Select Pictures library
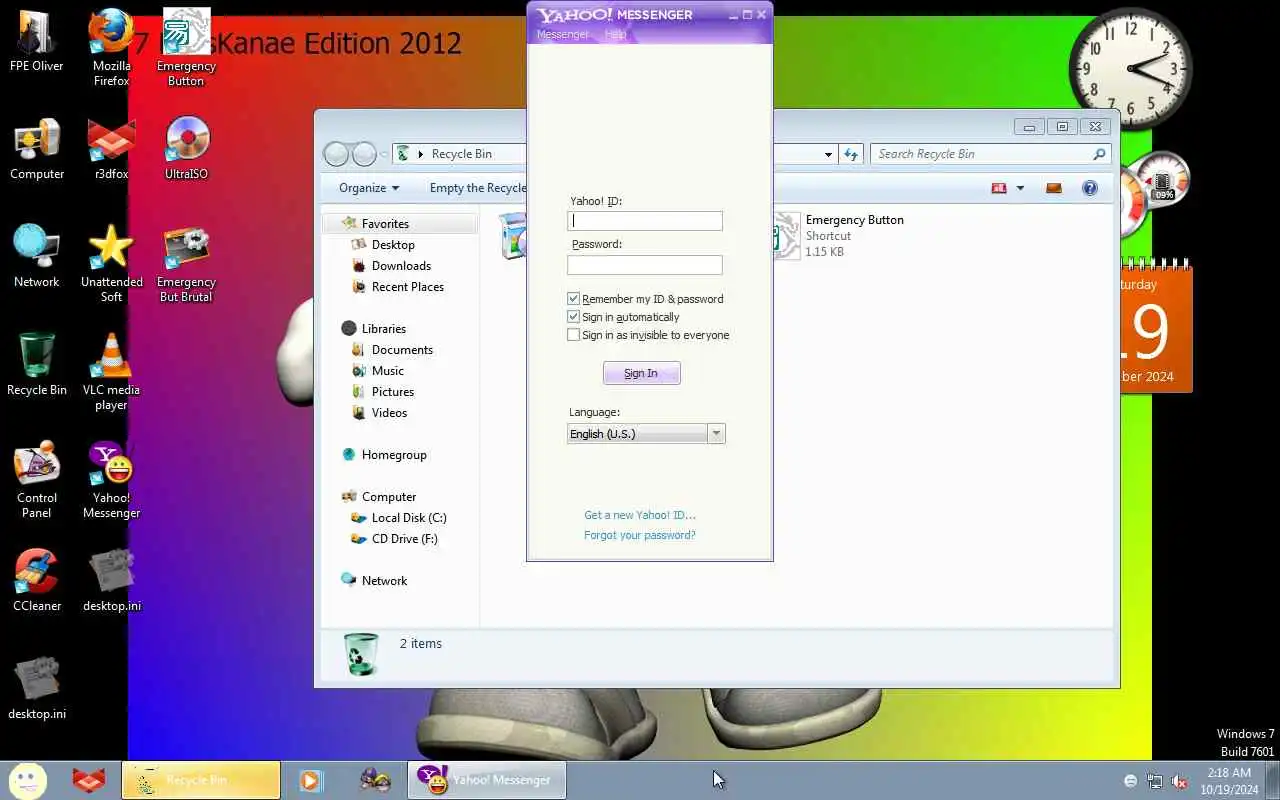Image resolution: width=1280 pixels, height=800 pixels. [393, 392]
